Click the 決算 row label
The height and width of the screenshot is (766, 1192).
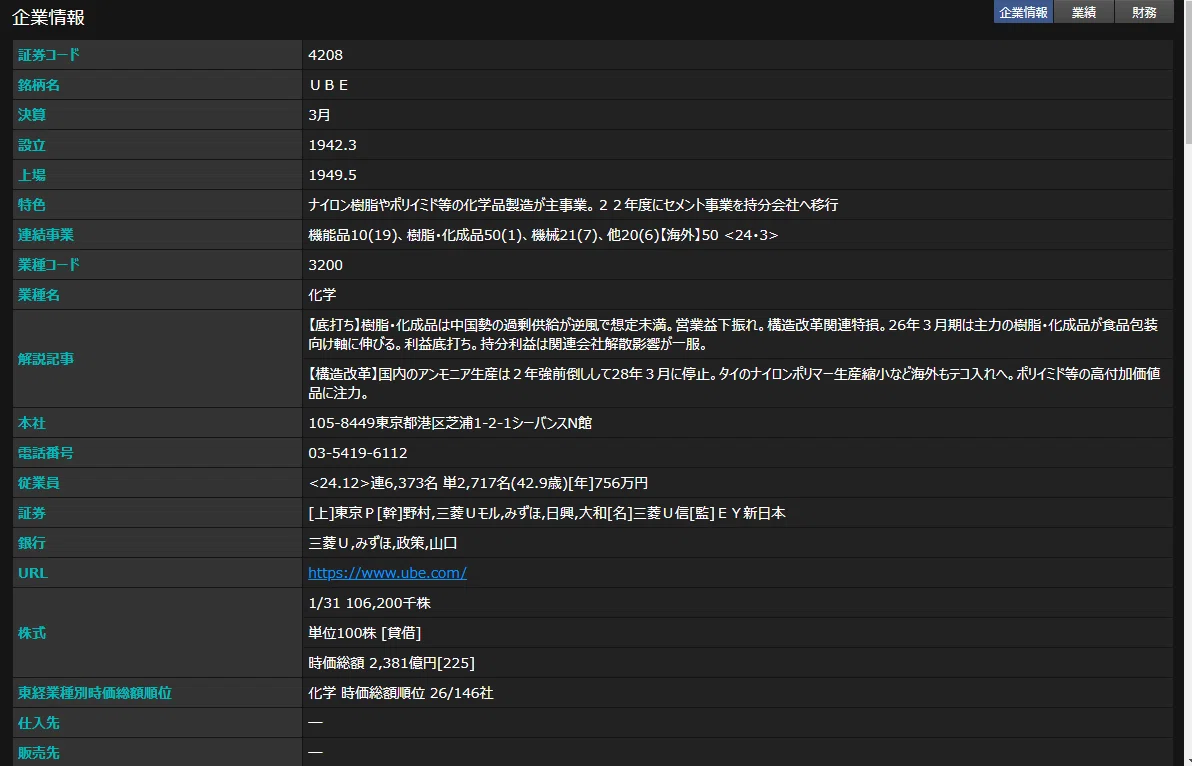point(32,115)
